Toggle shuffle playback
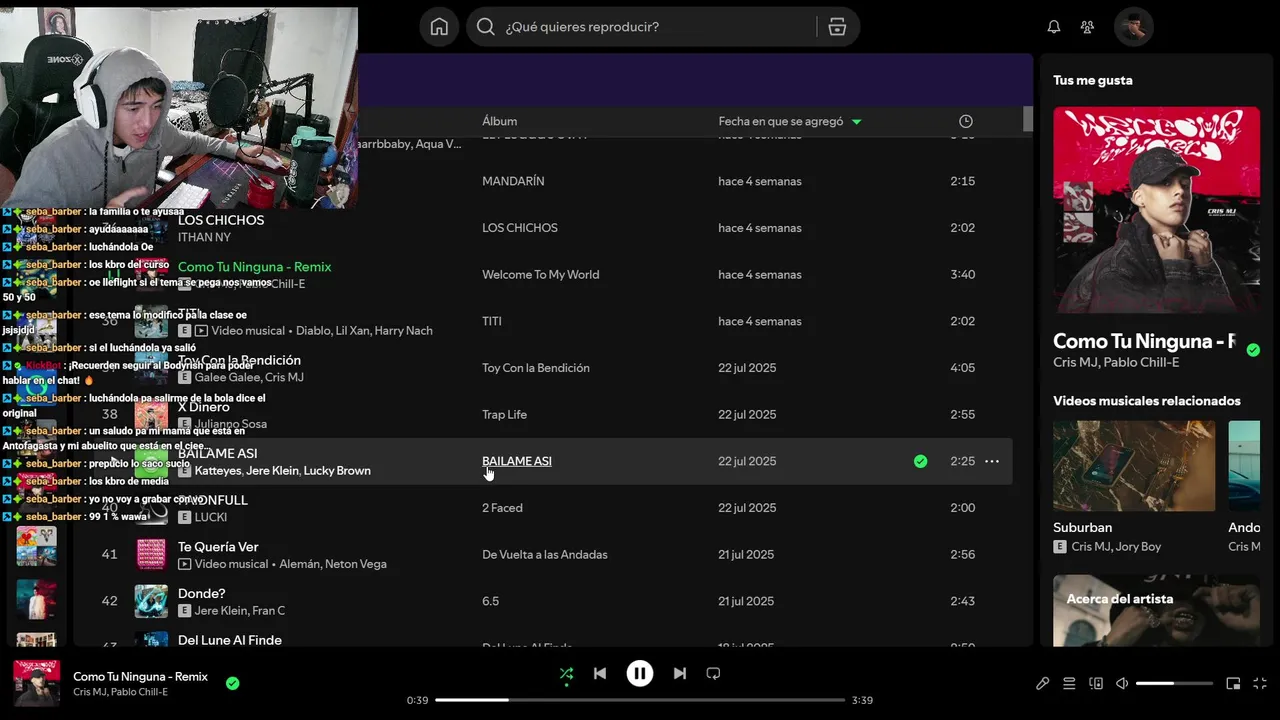Viewport: 1280px width, 720px height. [x=566, y=674]
